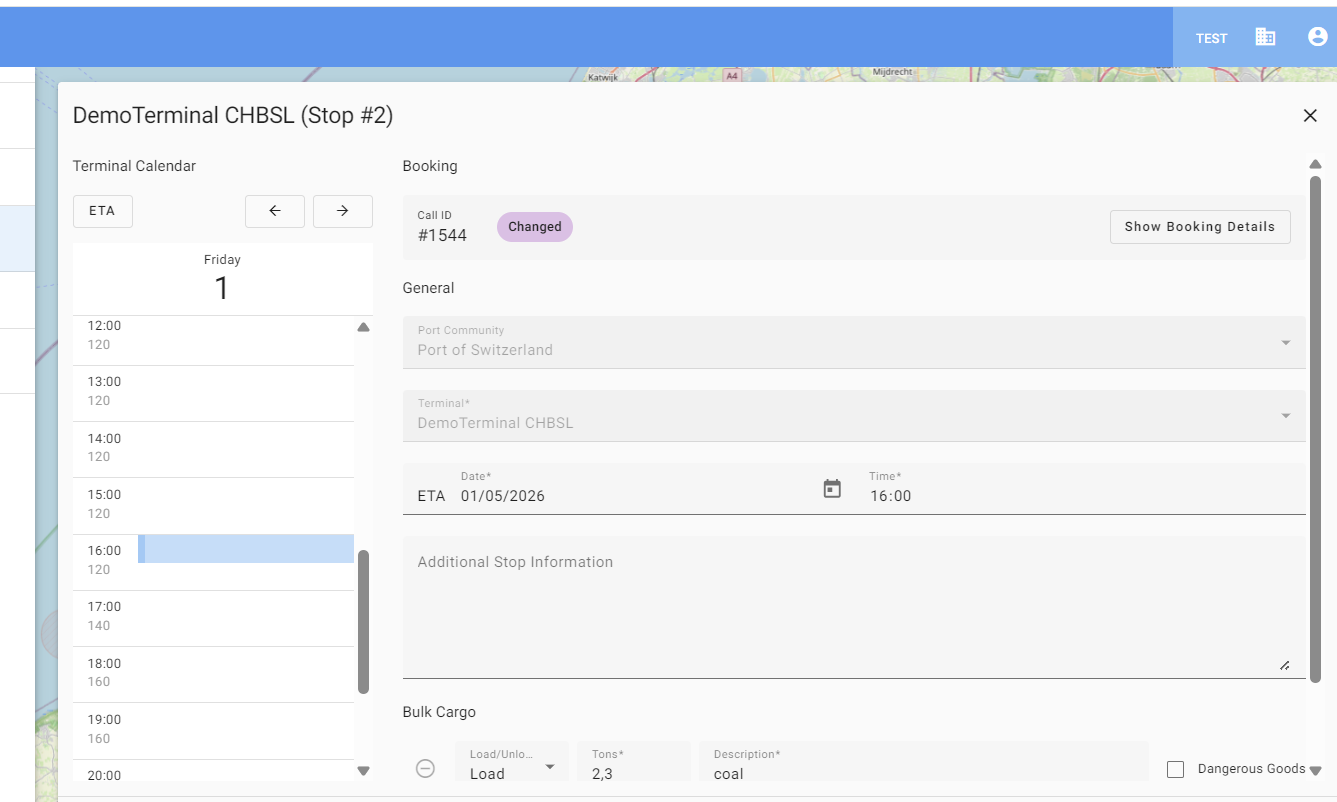Image resolution: width=1337 pixels, height=802 pixels.
Task: Go to next day in Terminal Calendar
Action: coord(342,211)
